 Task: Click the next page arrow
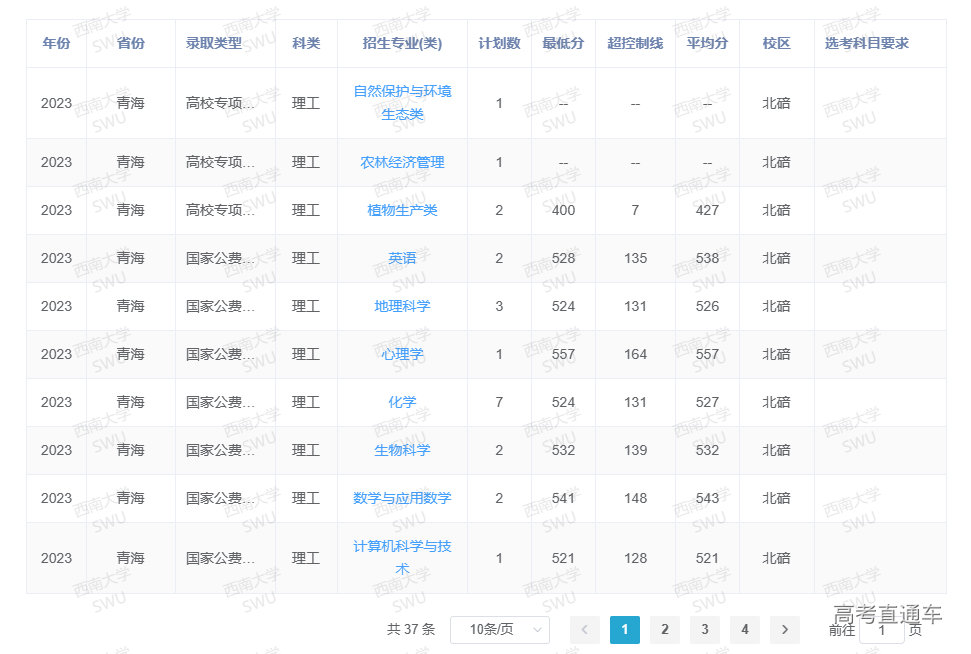(785, 630)
